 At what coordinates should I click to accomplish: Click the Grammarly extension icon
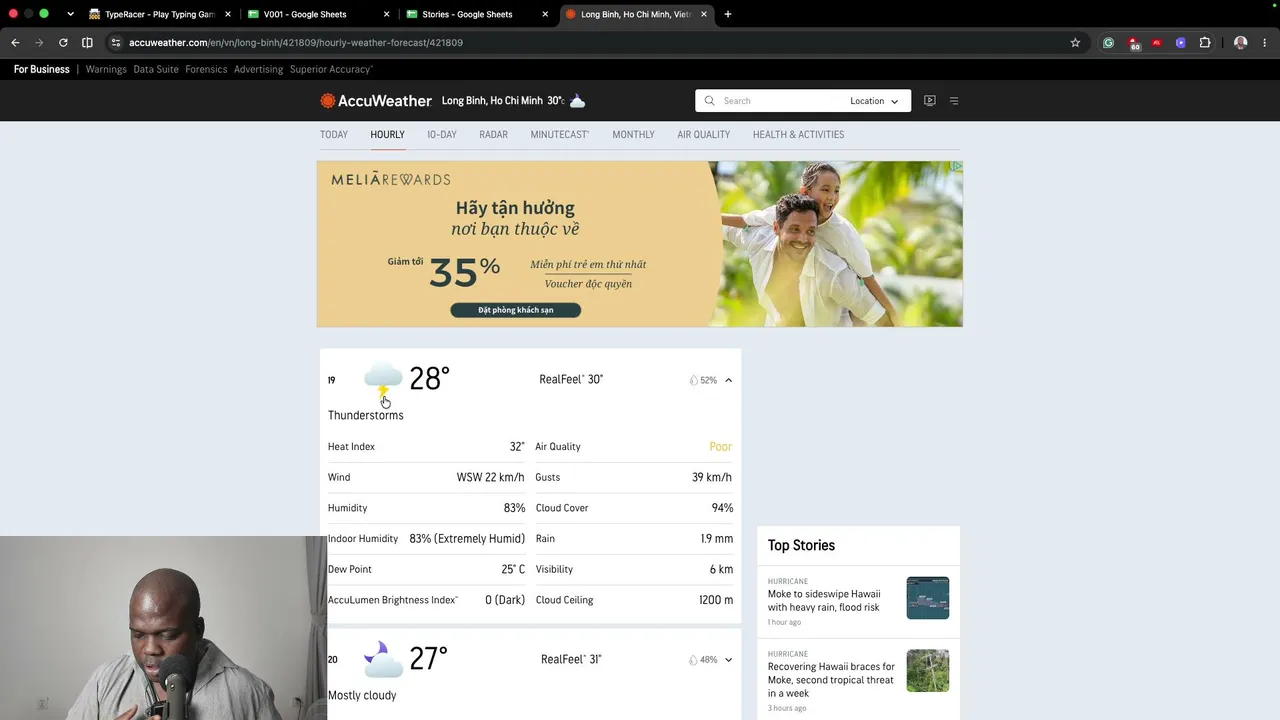[1108, 43]
